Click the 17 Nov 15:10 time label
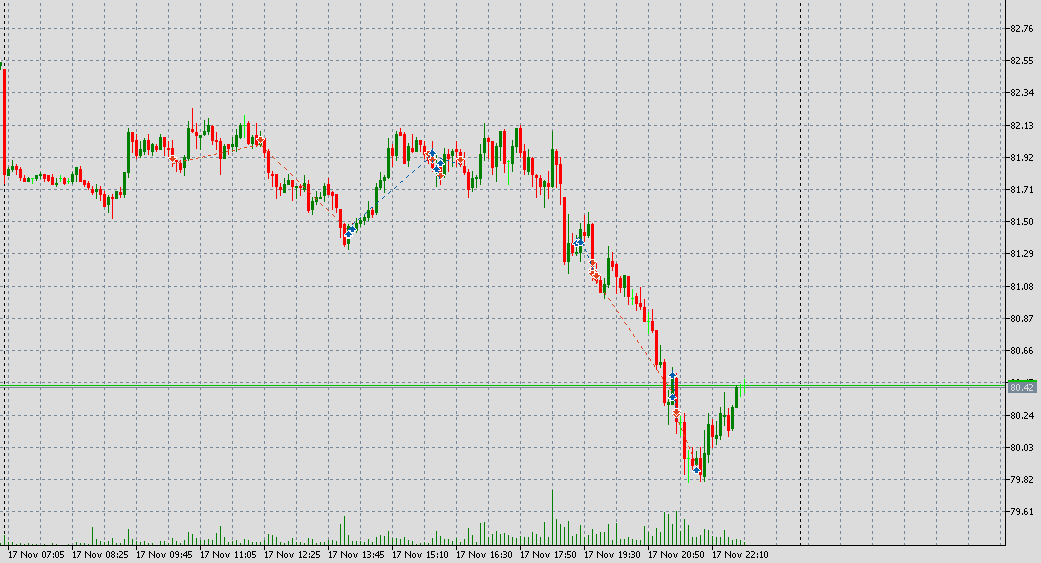1041x563 pixels. coord(420,554)
